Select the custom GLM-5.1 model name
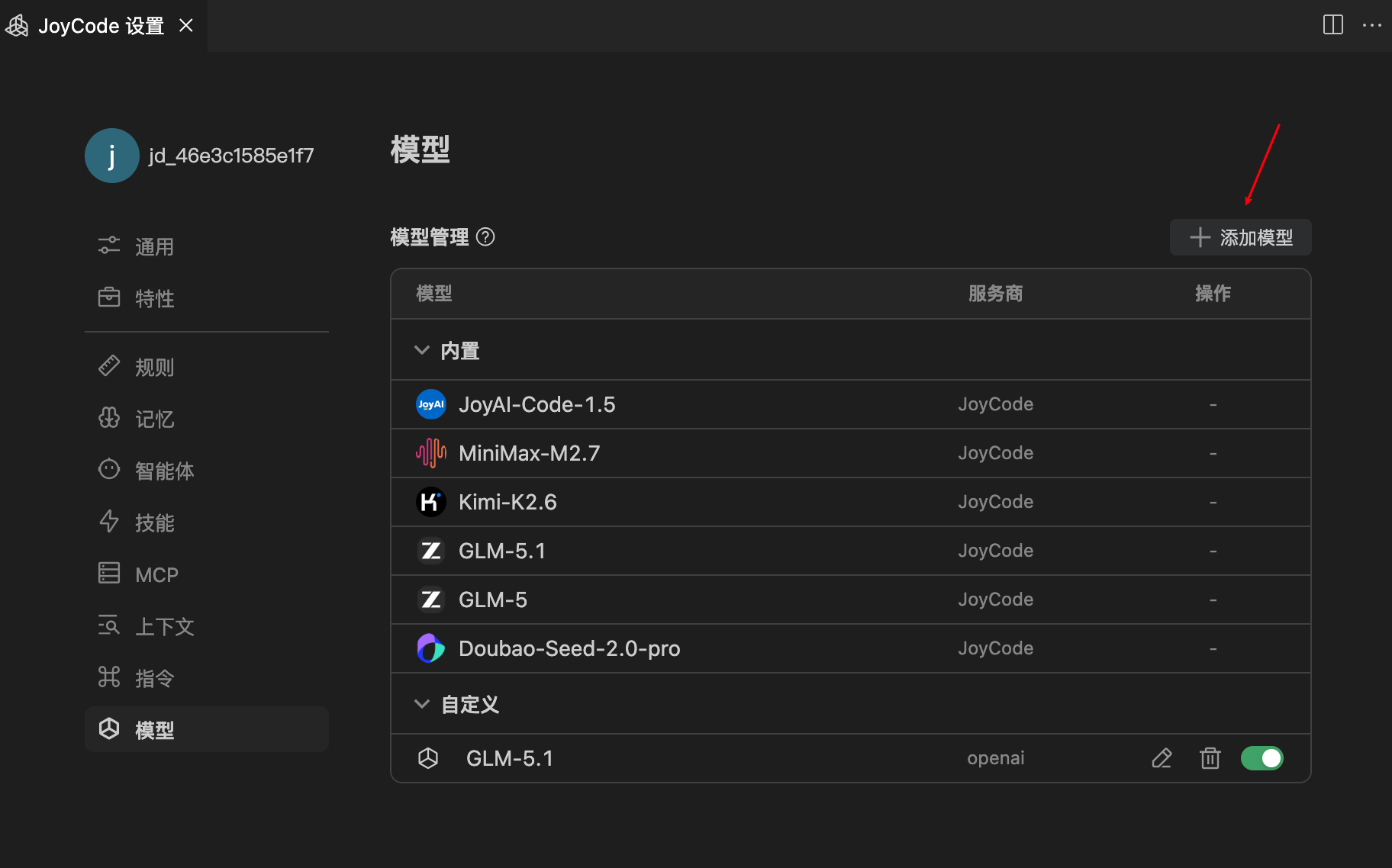Screen dimensions: 1392x868 coord(510,758)
